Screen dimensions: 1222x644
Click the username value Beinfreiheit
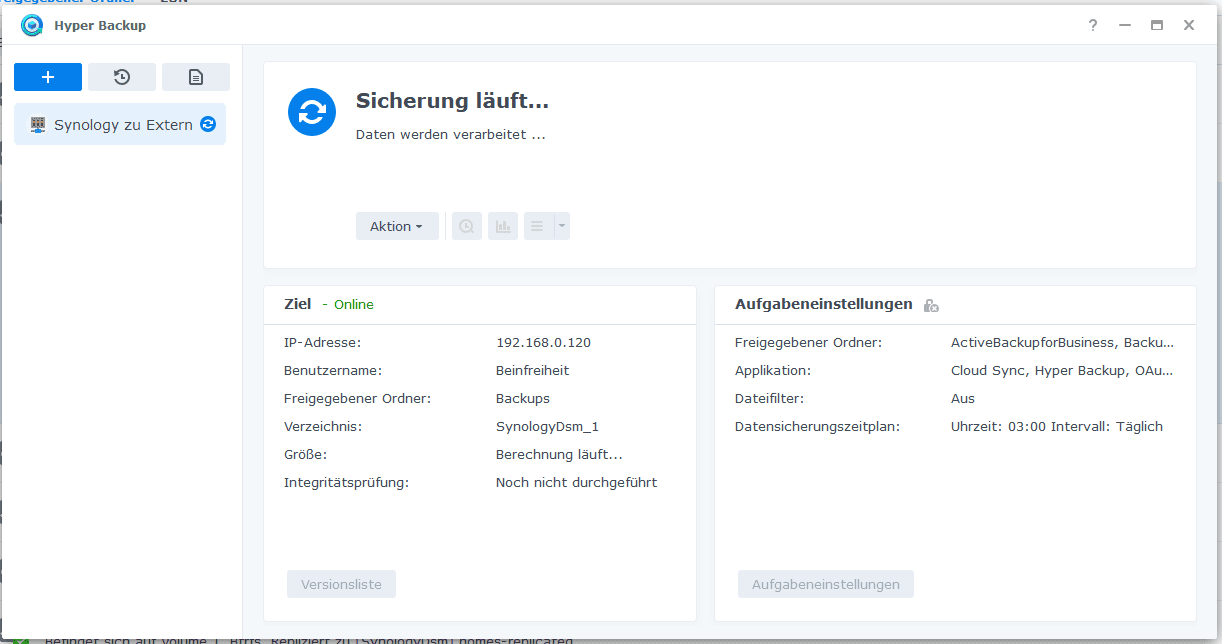point(533,370)
